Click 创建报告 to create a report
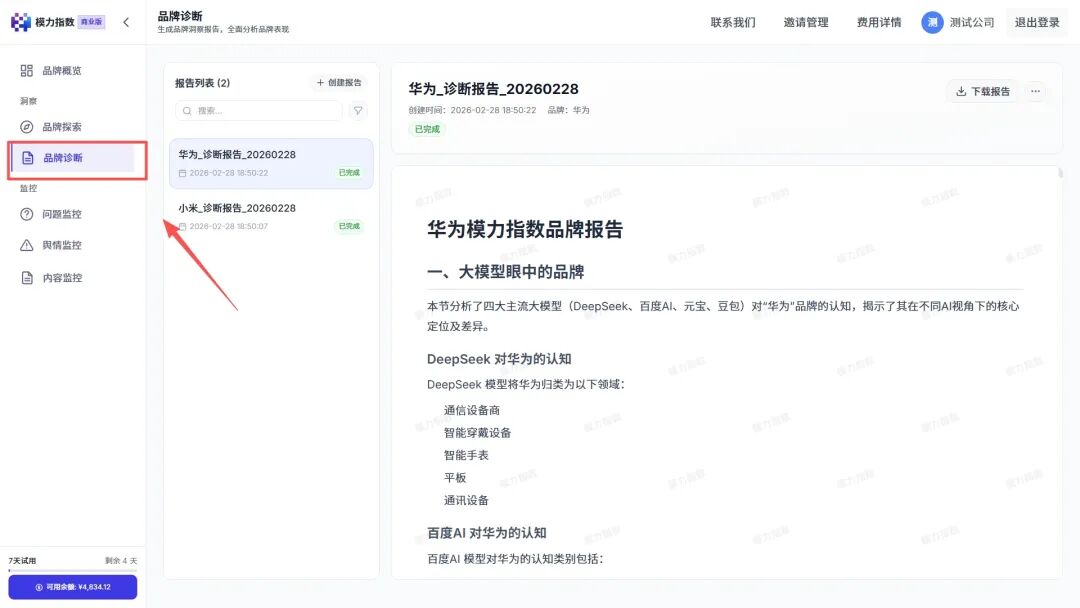 (x=339, y=83)
